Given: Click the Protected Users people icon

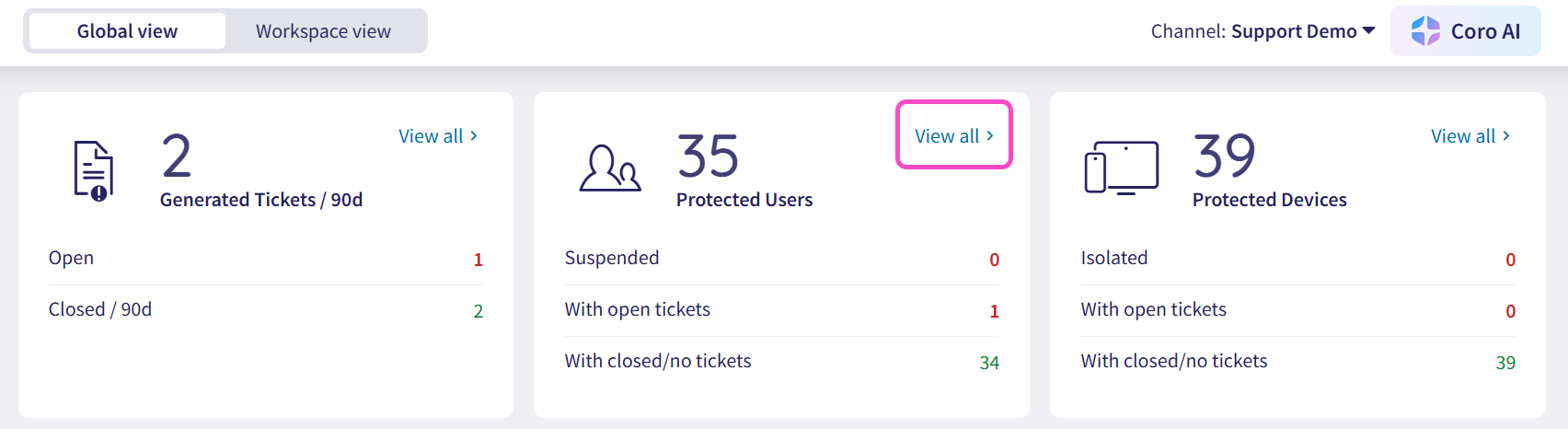Looking at the screenshot, I should (x=609, y=168).
